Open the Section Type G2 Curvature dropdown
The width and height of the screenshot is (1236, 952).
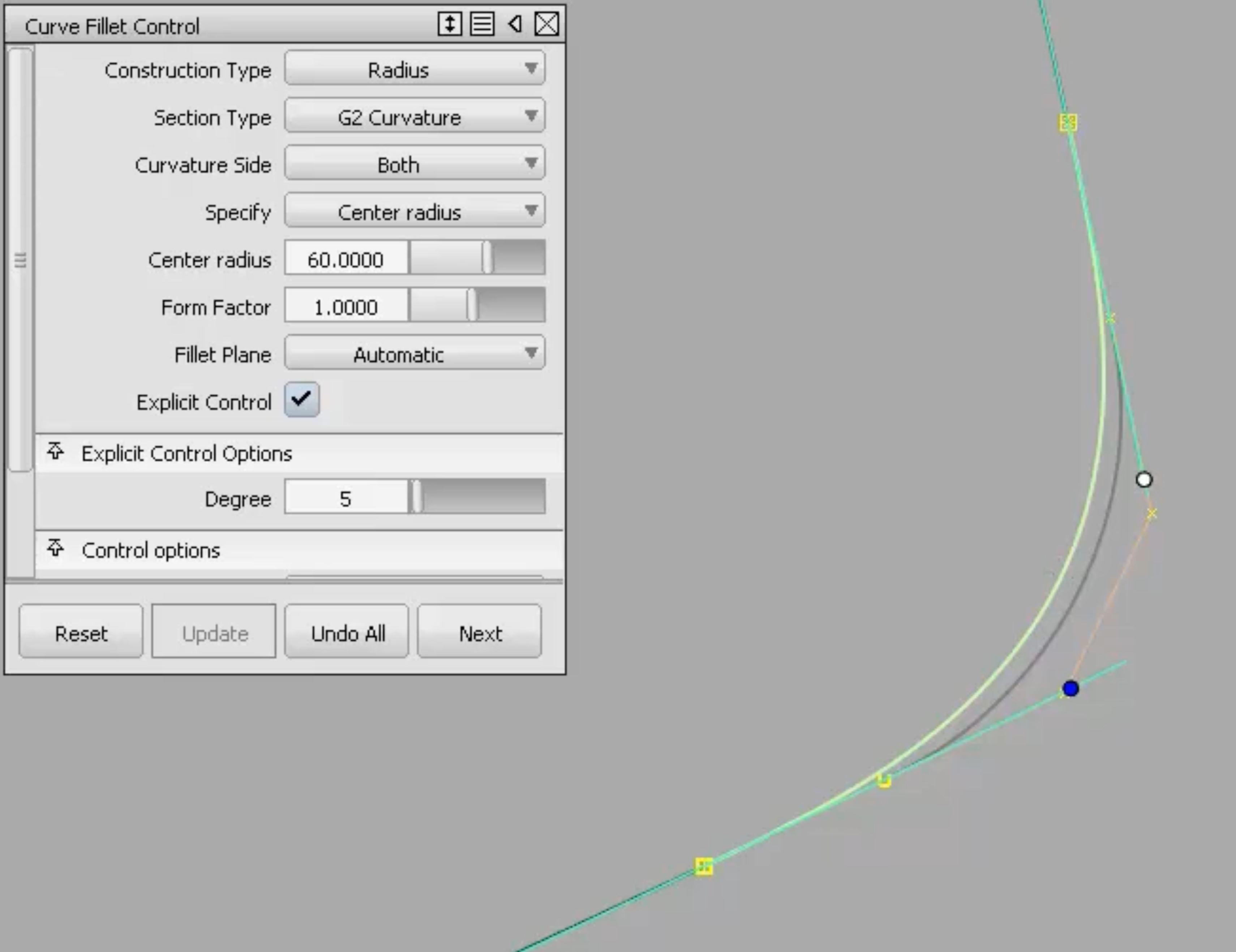click(x=415, y=117)
